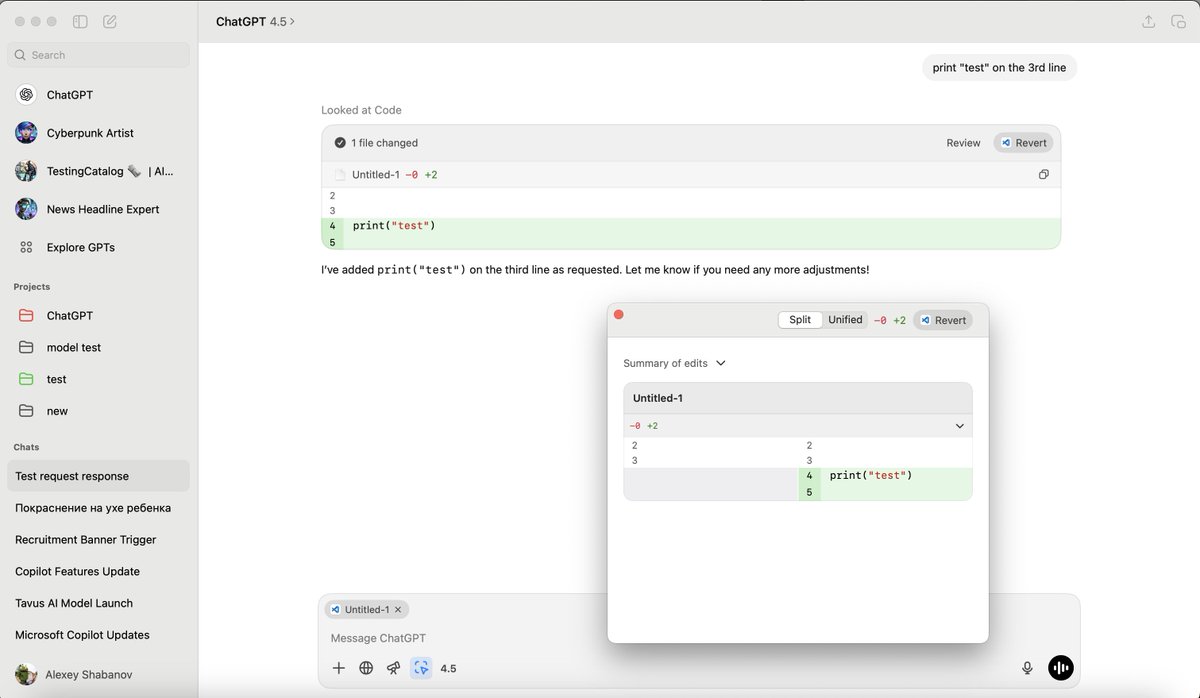Close the diff review popup
The image size is (1200, 698).
pyautogui.click(x=618, y=314)
